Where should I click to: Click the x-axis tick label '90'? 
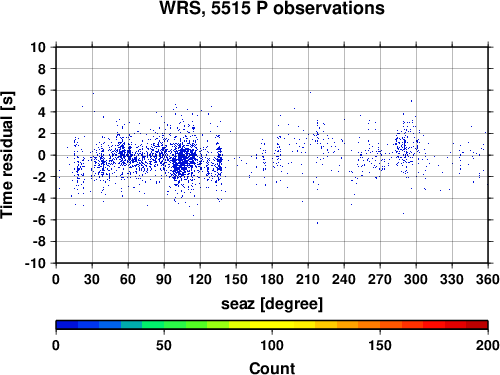[x=164, y=279]
